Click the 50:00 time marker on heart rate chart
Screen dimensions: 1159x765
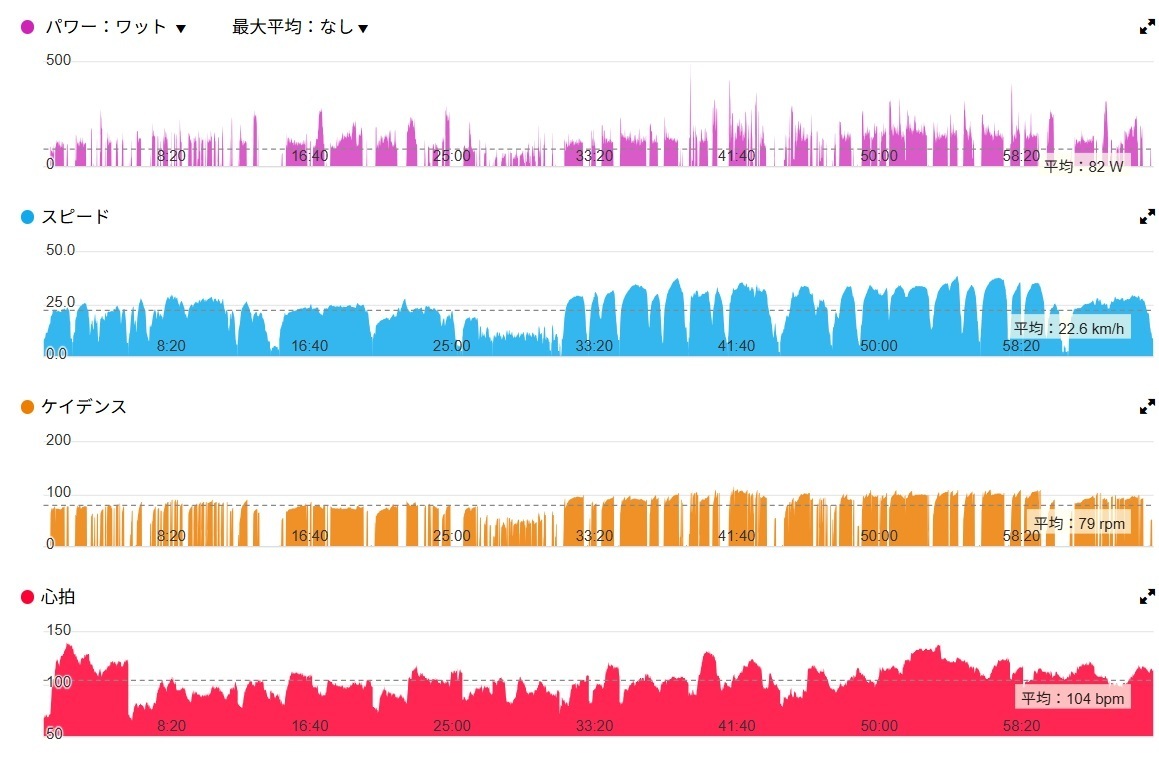[878, 726]
